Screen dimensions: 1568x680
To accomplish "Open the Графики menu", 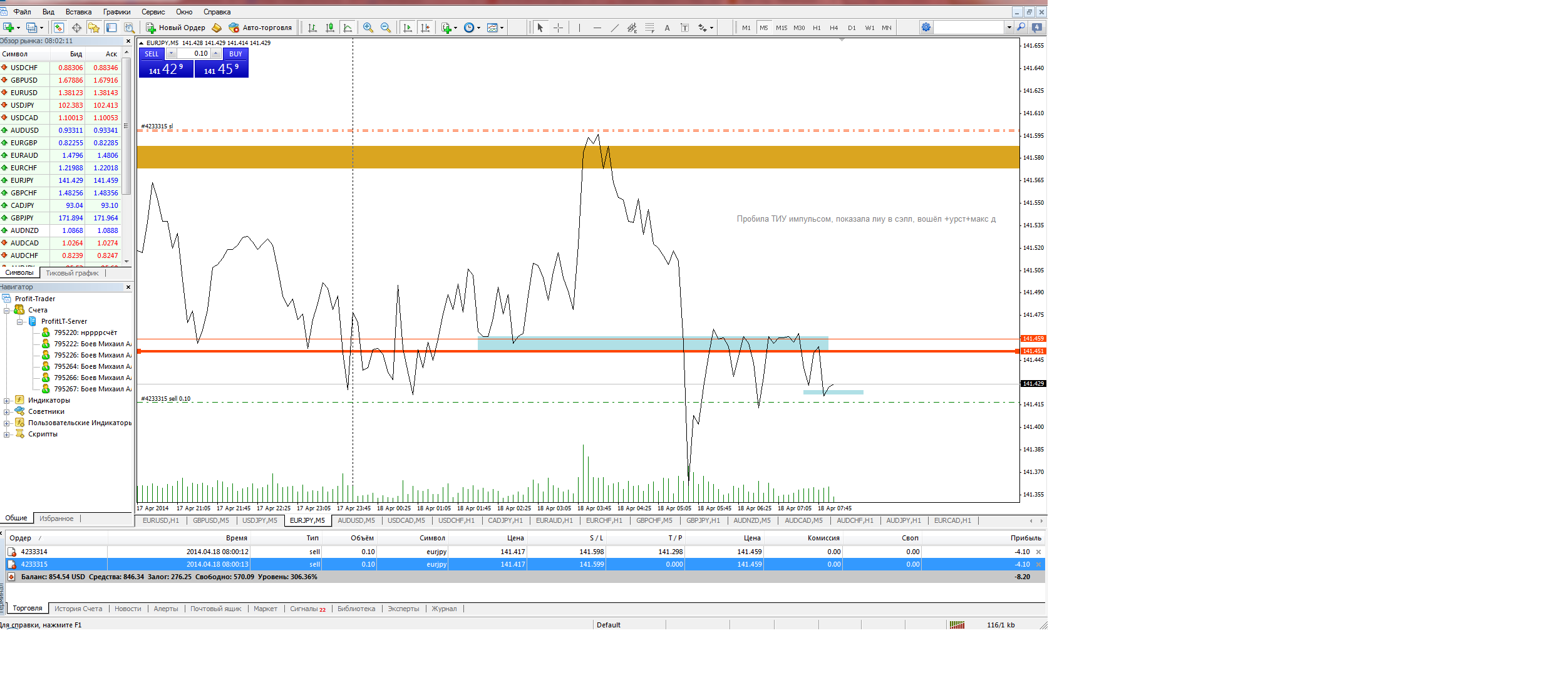I will [x=117, y=12].
